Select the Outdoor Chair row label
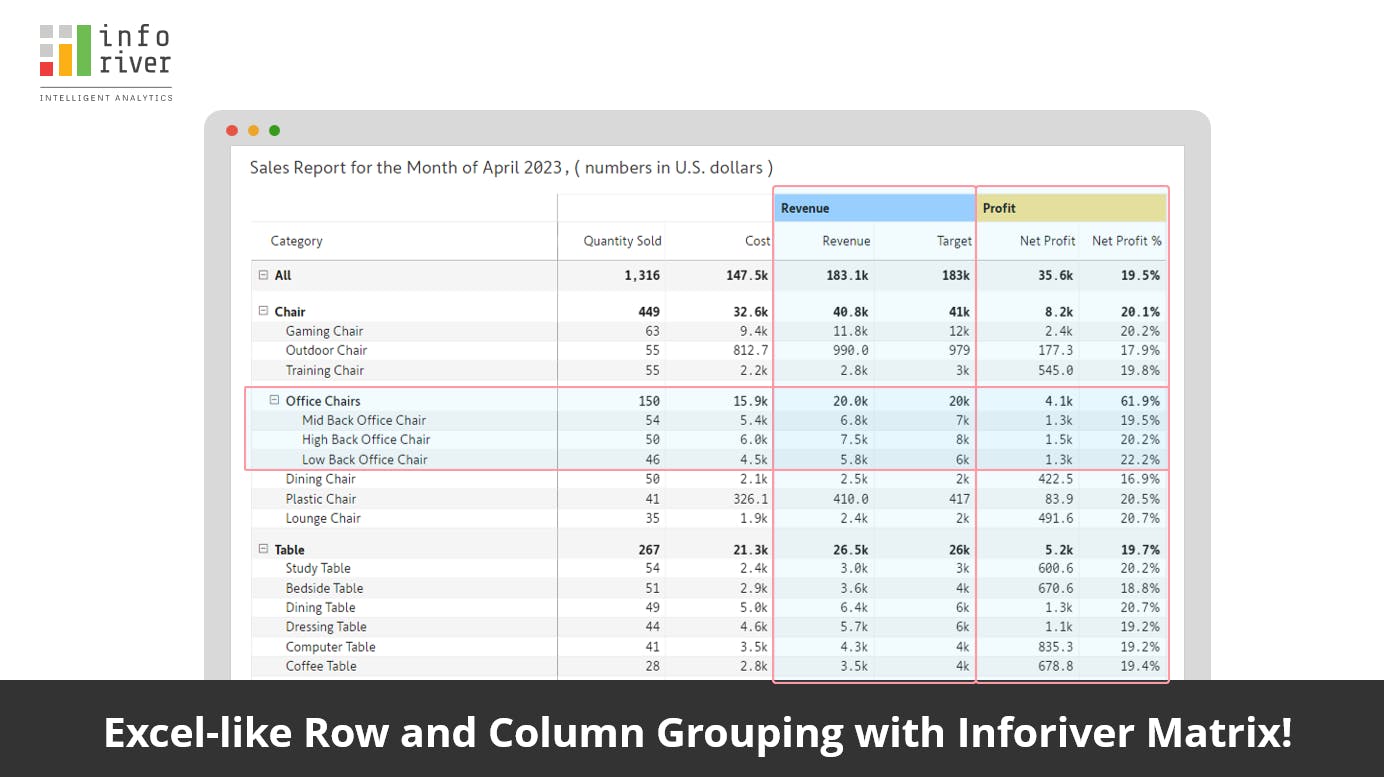The image size is (1384, 777). [326, 350]
